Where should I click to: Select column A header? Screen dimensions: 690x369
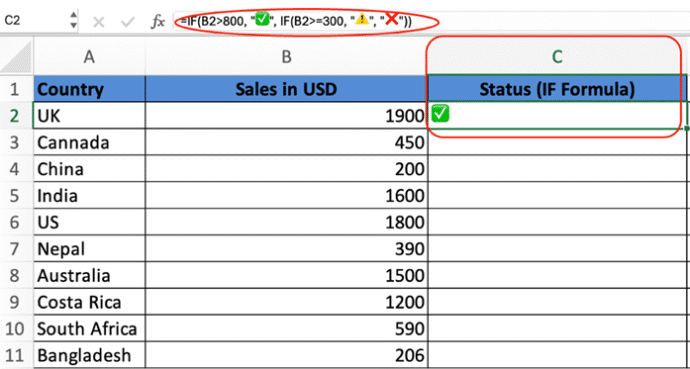click(x=89, y=57)
